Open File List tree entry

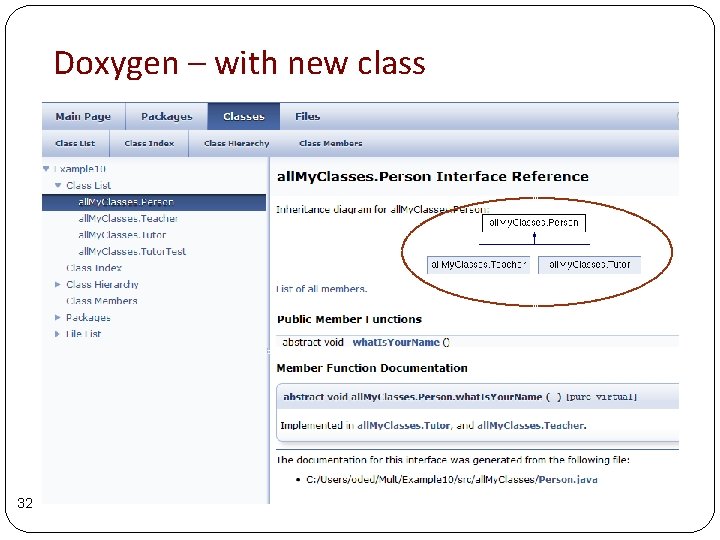[84, 334]
